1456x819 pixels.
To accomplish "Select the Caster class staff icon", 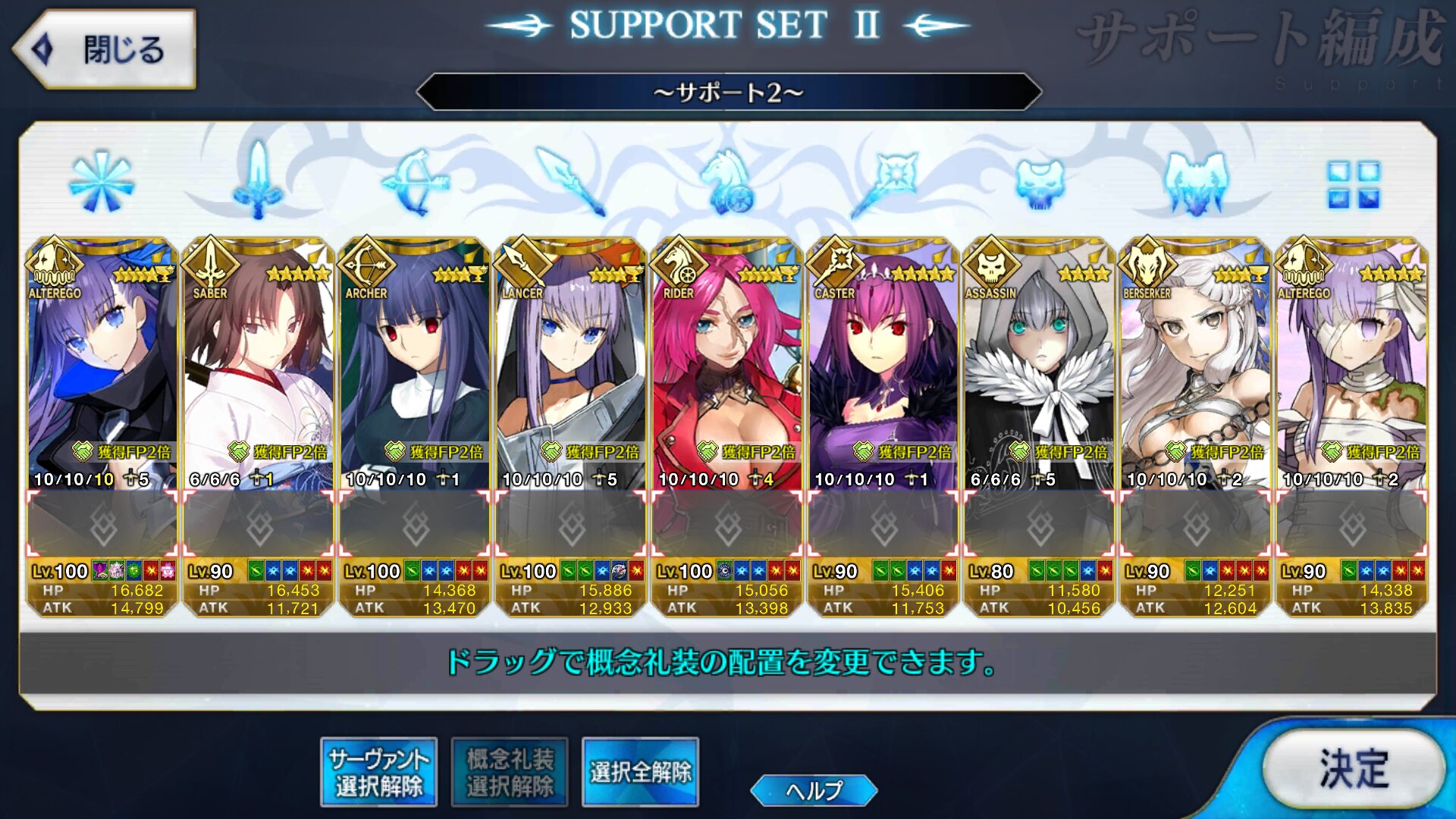I will point(883,182).
